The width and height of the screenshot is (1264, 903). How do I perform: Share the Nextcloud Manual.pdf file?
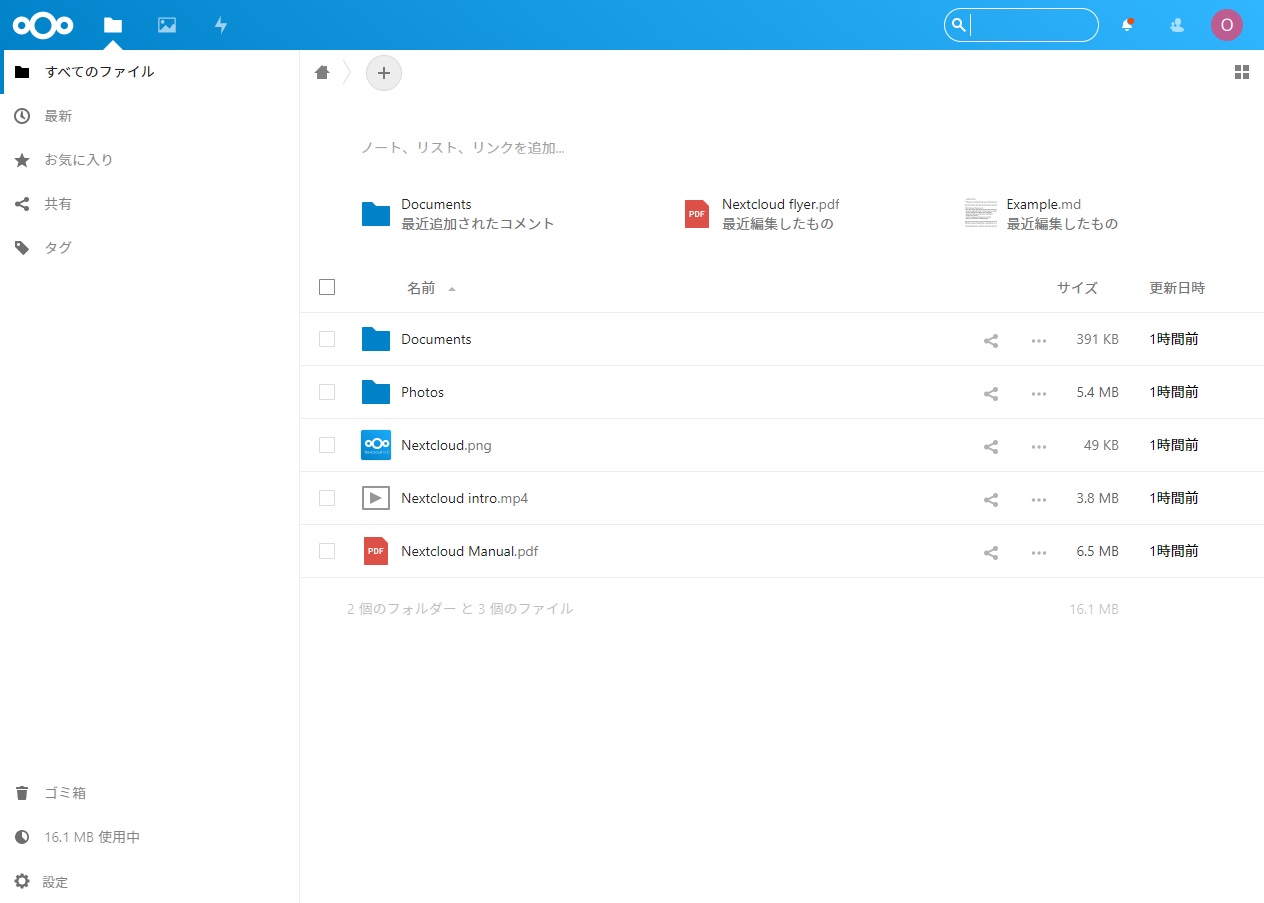tap(991, 552)
